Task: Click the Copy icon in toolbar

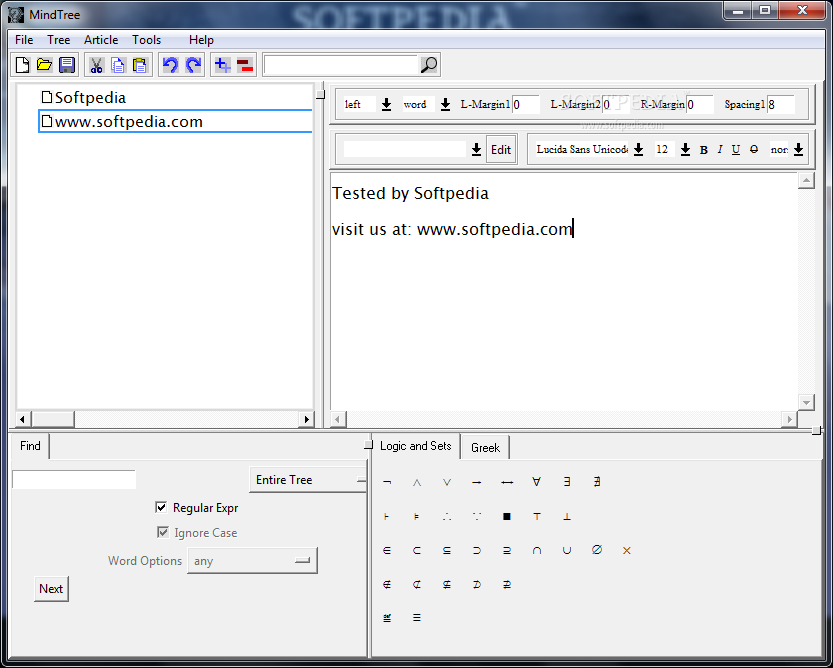Action: pos(118,65)
